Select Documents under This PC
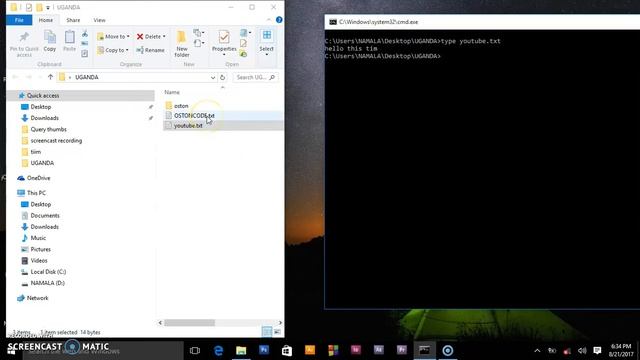Image resolution: width=640 pixels, height=360 pixels. tap(45, 215)
